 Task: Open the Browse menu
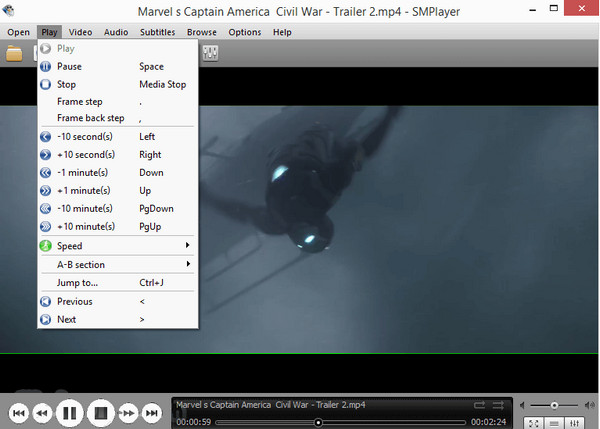(x=202, y=32)
